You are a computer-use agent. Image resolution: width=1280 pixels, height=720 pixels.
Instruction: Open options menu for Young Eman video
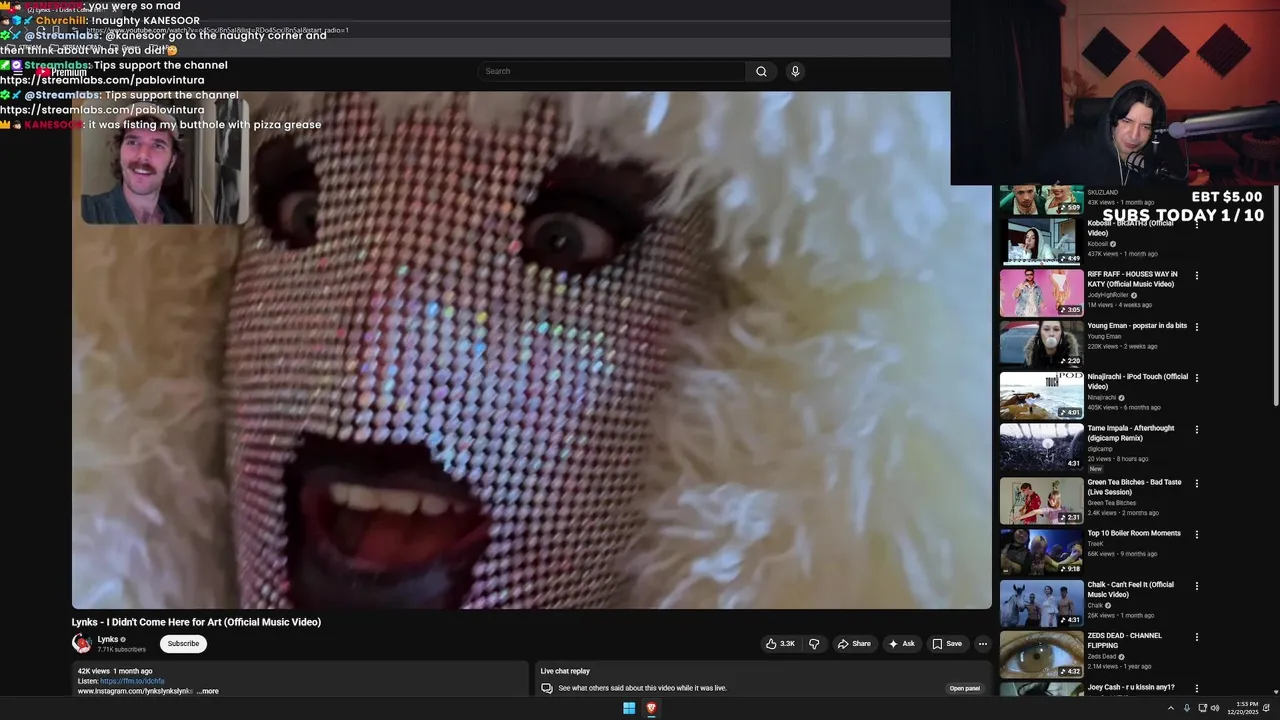[x=1196, y=327]
